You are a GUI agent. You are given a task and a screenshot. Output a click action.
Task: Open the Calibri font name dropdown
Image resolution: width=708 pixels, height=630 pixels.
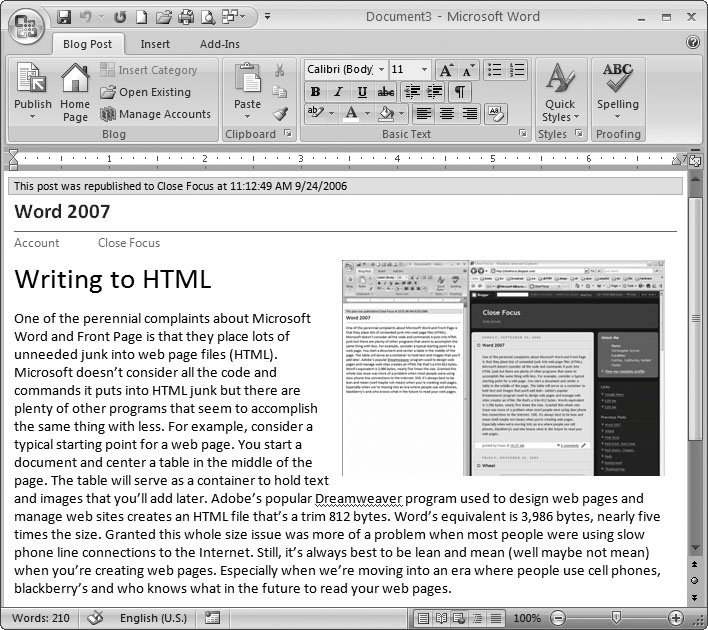click(x=380, y=70)
